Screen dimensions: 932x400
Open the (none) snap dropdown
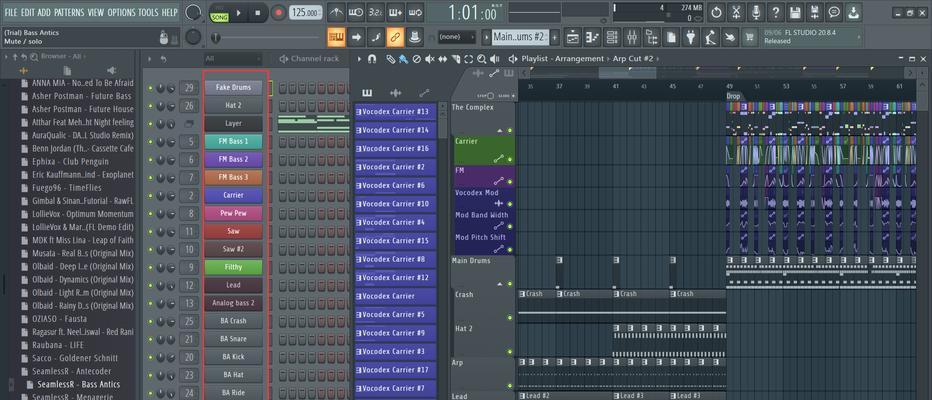click(456, 37)
